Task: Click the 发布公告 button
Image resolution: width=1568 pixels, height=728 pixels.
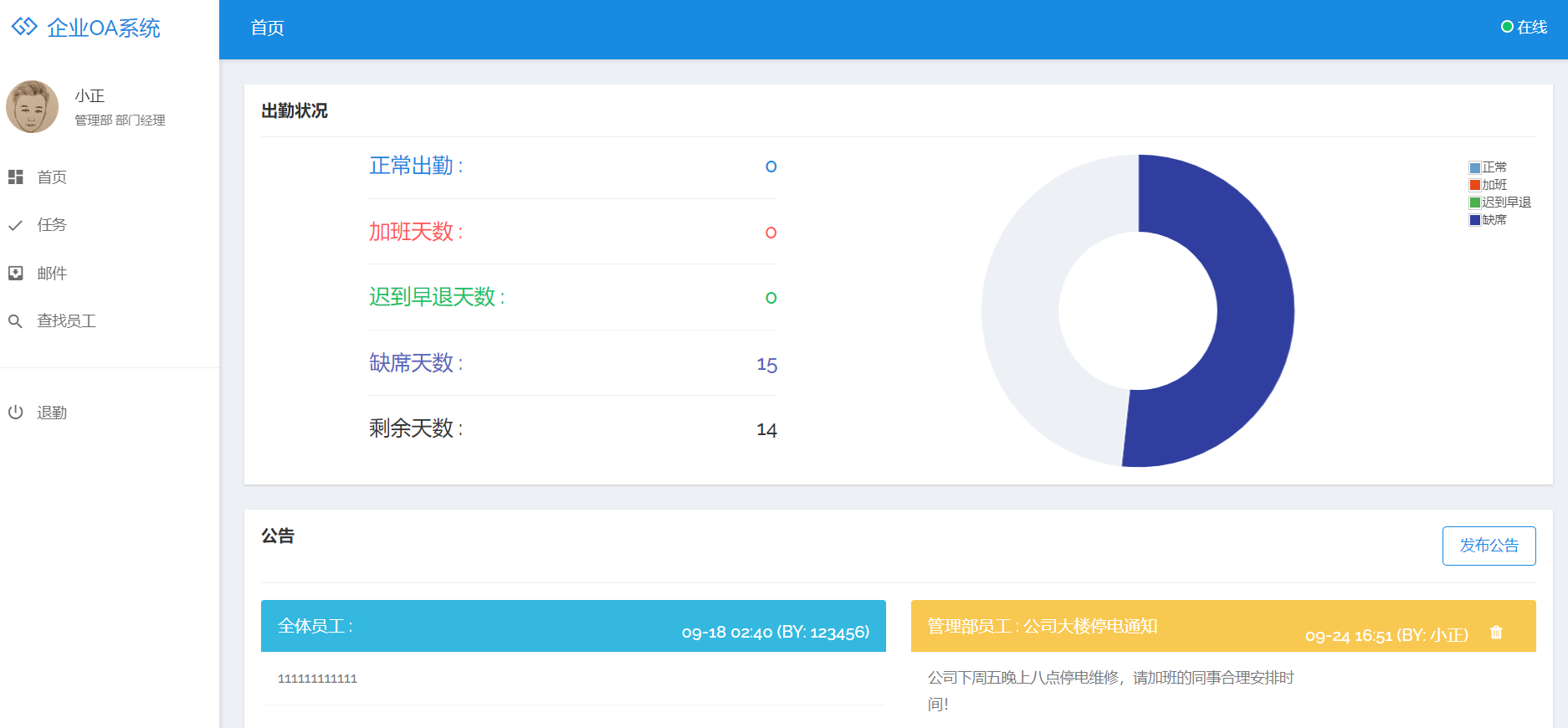Action: point(1489,546)
